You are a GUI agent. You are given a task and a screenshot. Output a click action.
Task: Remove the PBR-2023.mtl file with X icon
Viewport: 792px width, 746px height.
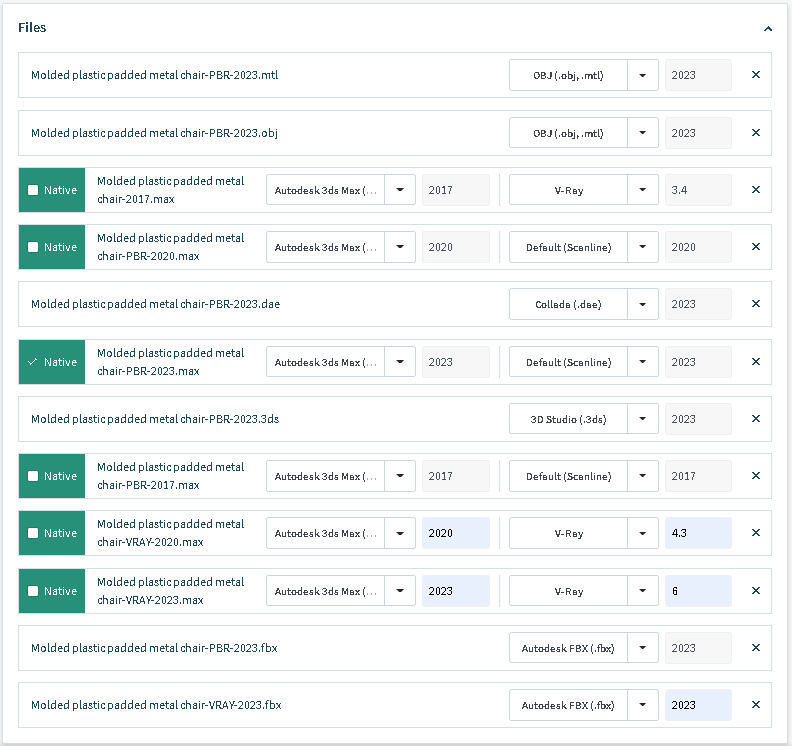click(x=755, y=75)
